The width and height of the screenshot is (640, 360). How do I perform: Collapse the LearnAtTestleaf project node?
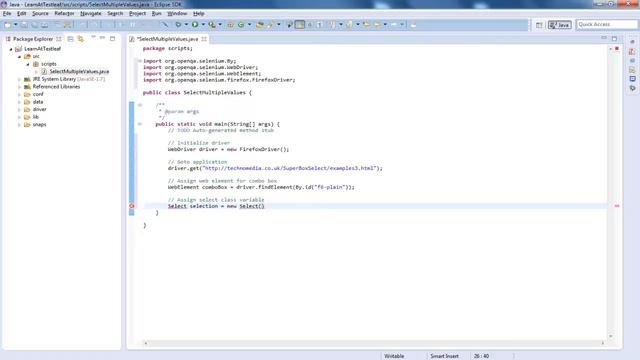click(11, 49)
